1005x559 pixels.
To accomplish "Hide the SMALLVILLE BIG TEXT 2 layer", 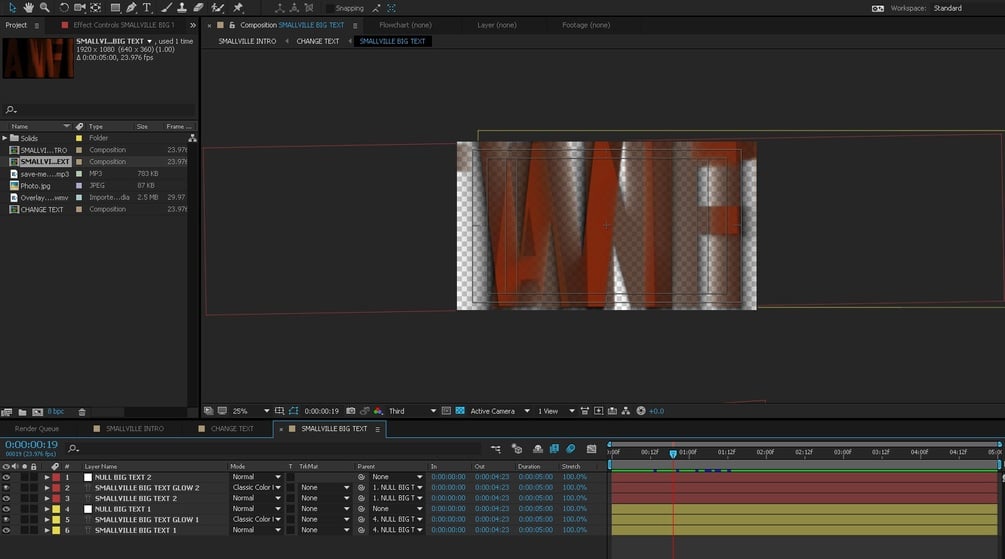I will tap(6, 498).
